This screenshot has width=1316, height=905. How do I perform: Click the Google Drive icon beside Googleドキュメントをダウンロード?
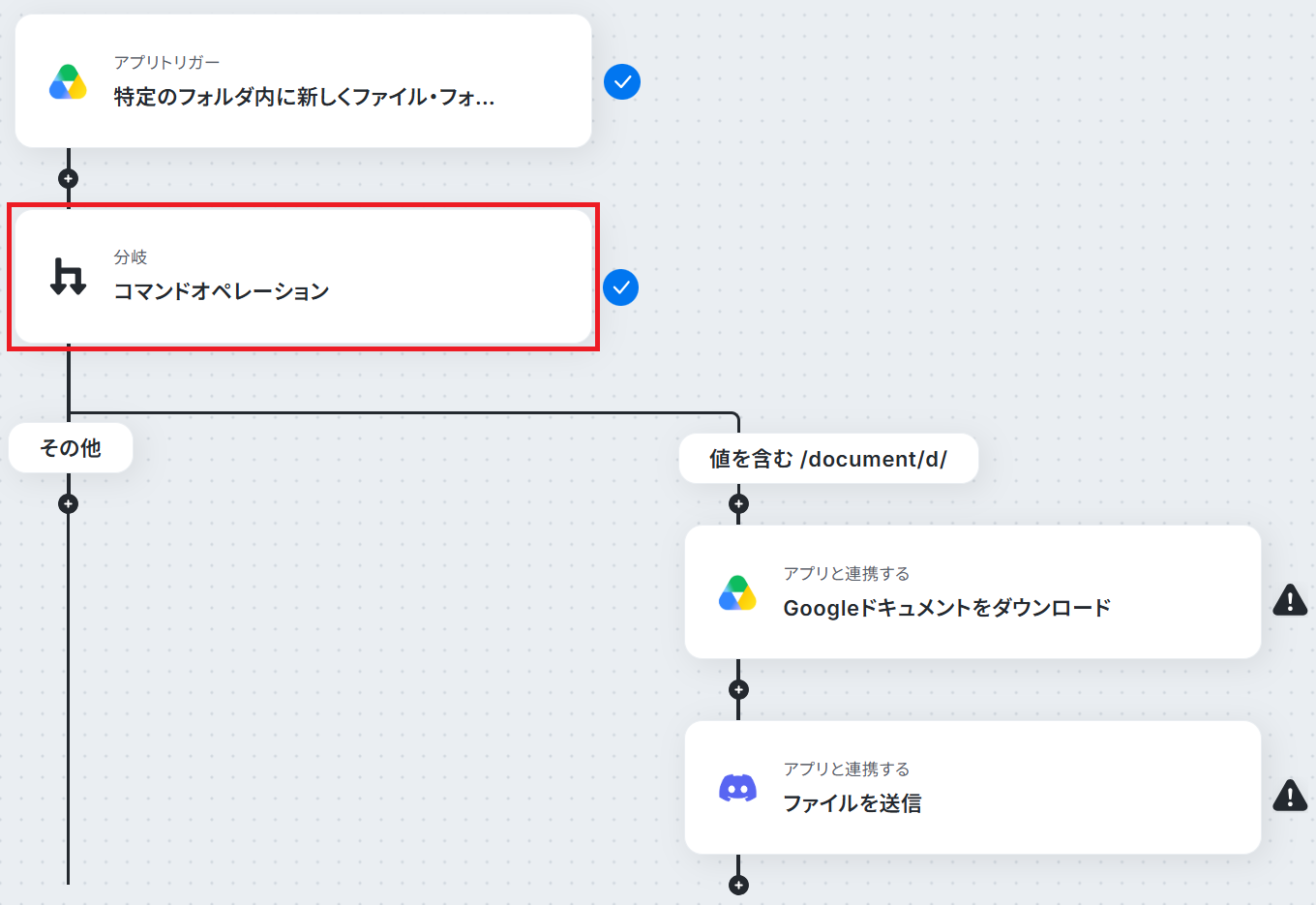(x=737, y=593)
